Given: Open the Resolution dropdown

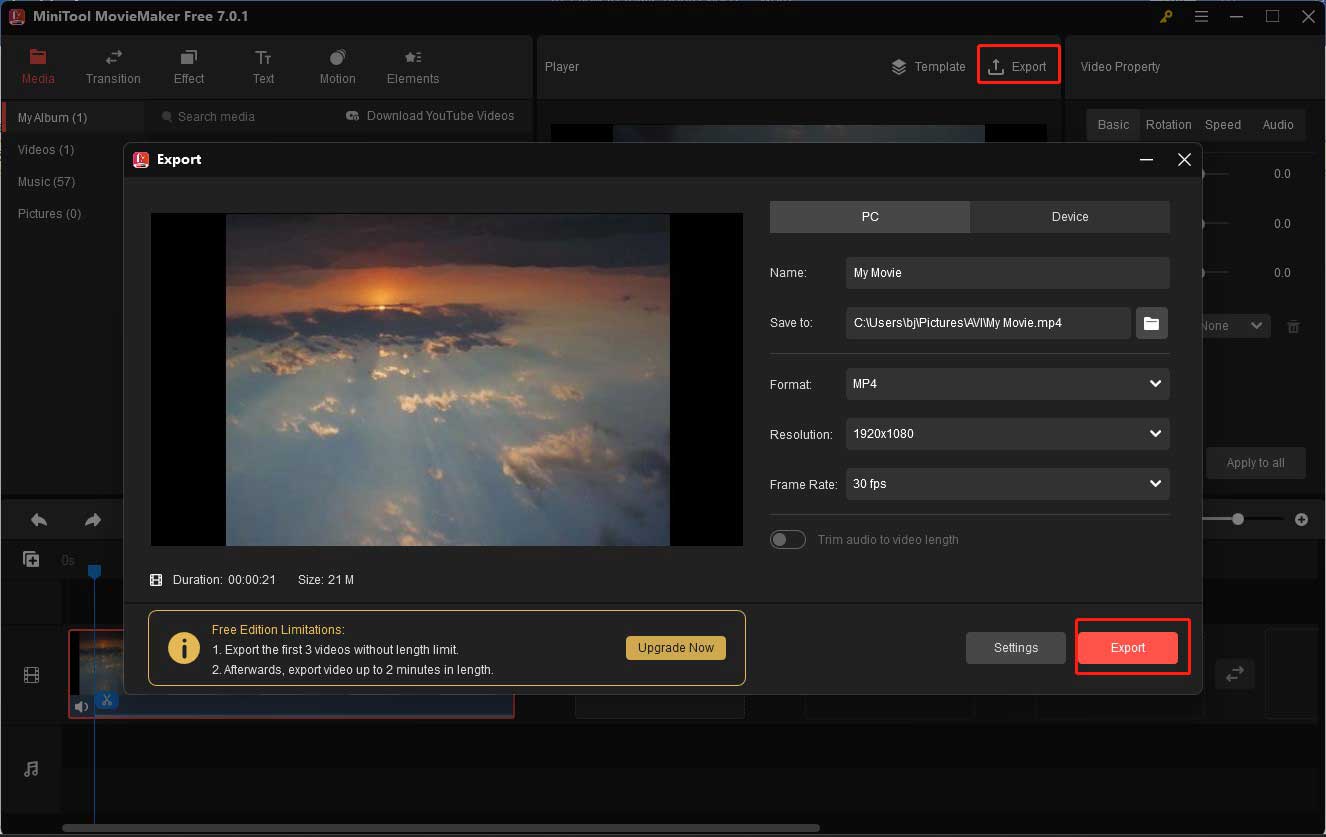Looking at the screenshot, I should pyautogui.click(x=1006, y=433).
